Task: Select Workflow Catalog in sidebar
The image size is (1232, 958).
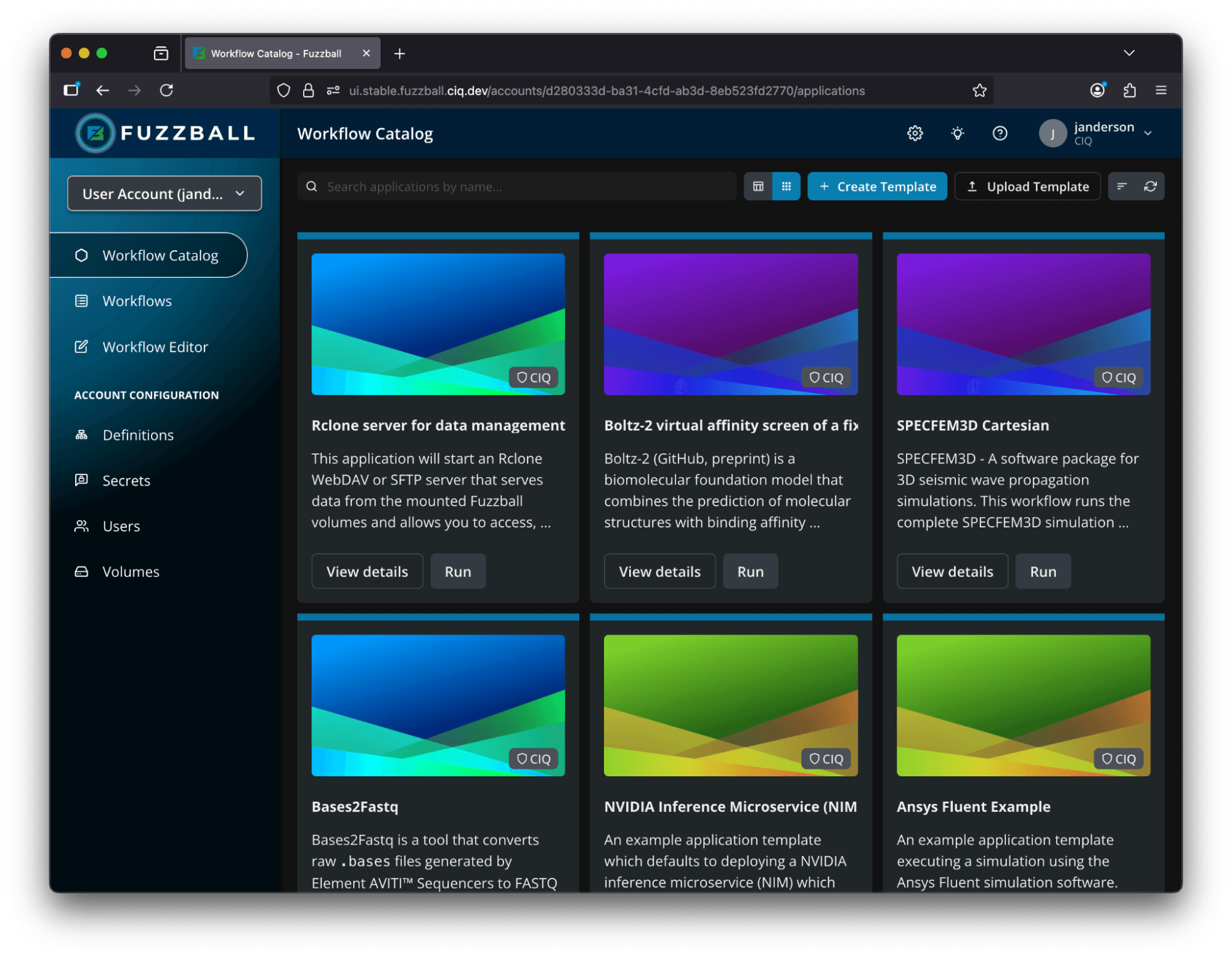Action: (149, 255)
